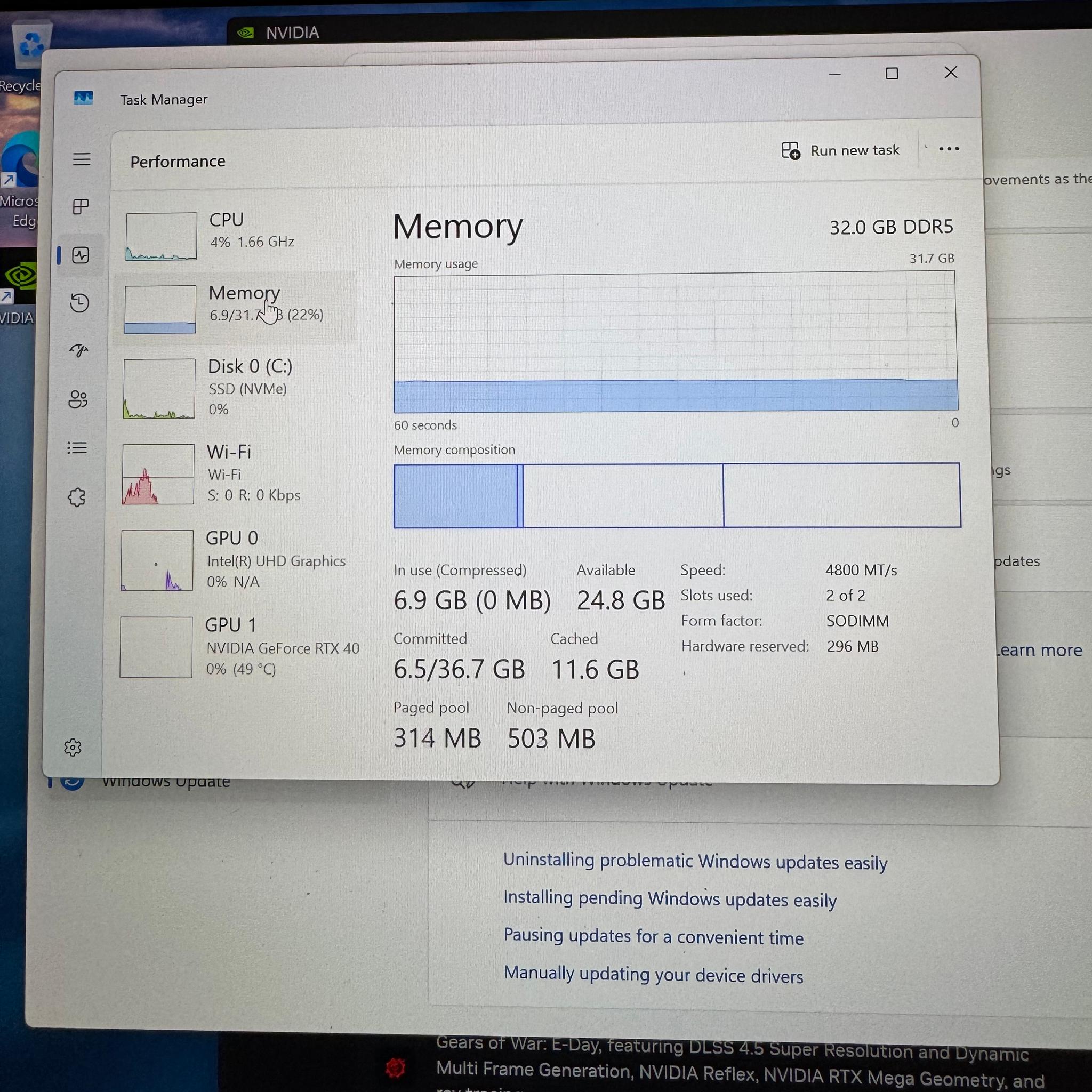The image size is (1092, 1092).
Task: Select the Performance page icon in sidebar
Action: point(81,255)
